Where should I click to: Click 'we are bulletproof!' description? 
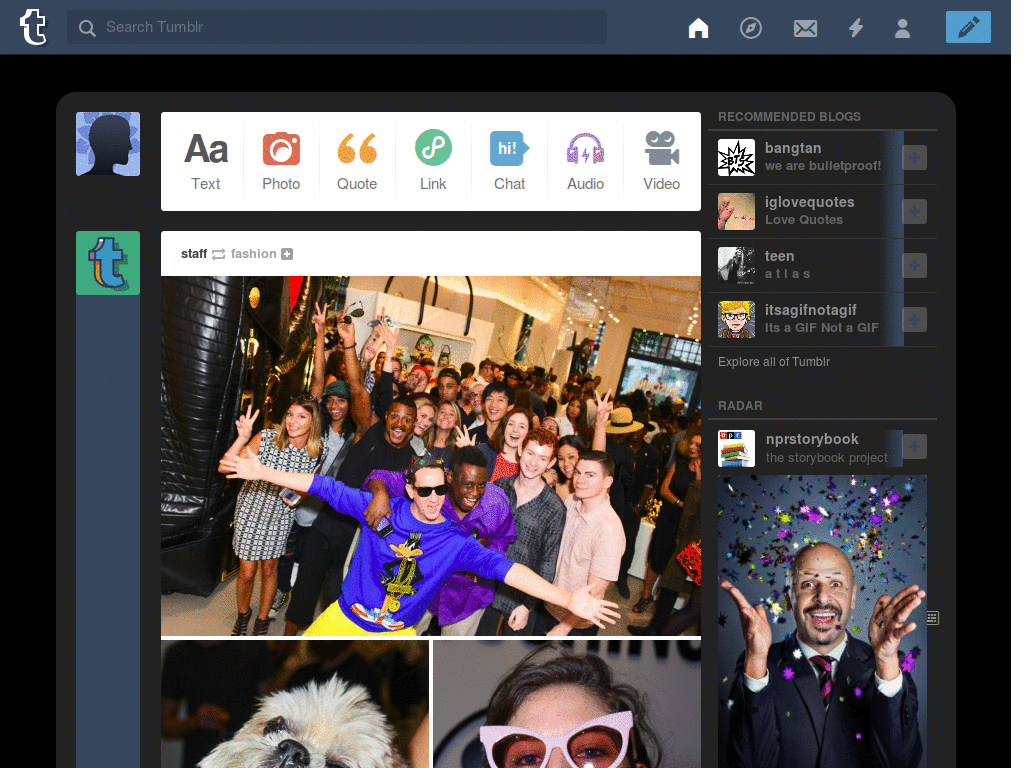pyautogui.click(x=823, y=166)
